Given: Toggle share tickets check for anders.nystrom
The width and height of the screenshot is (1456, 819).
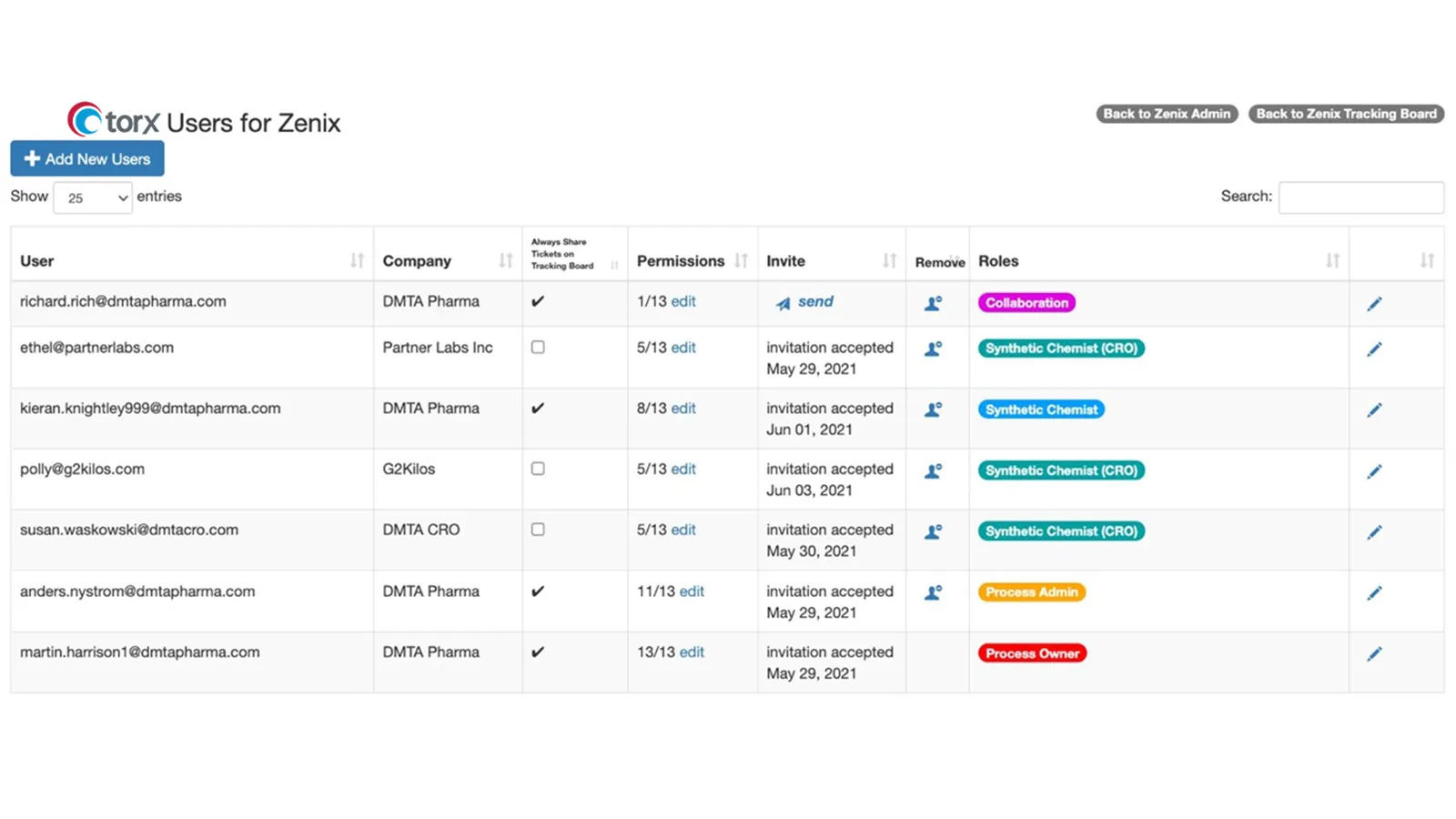Looking at the screenshot, I should 538,591.
